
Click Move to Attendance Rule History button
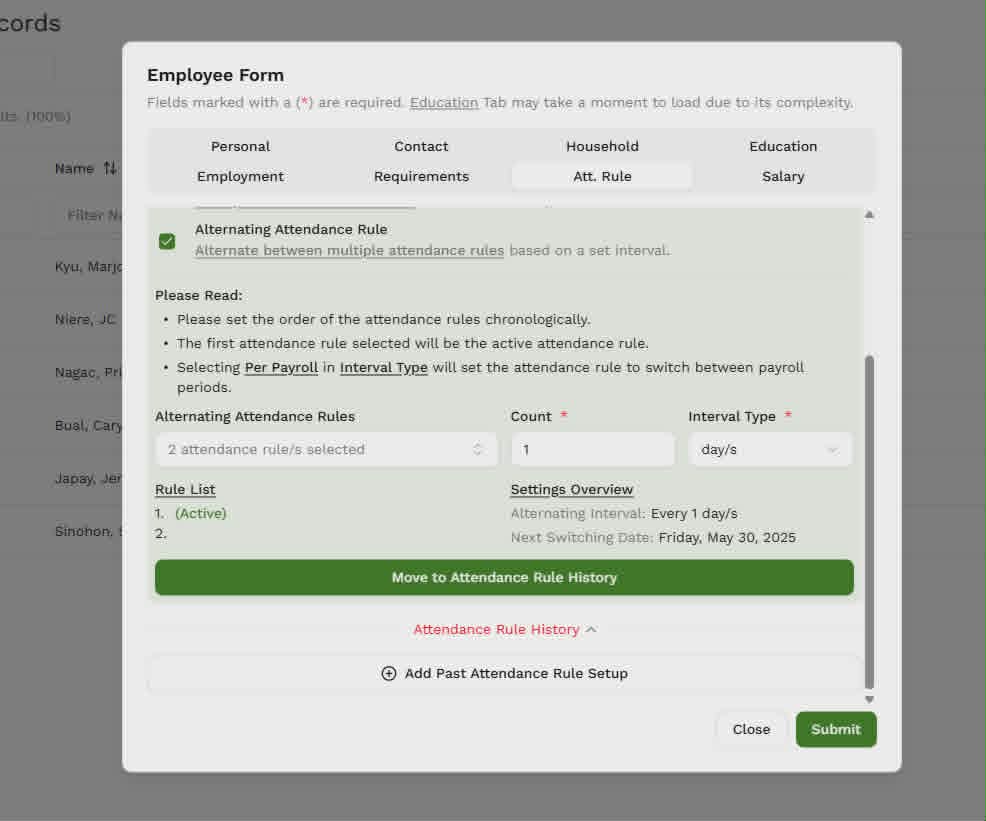tap(504, 577)
